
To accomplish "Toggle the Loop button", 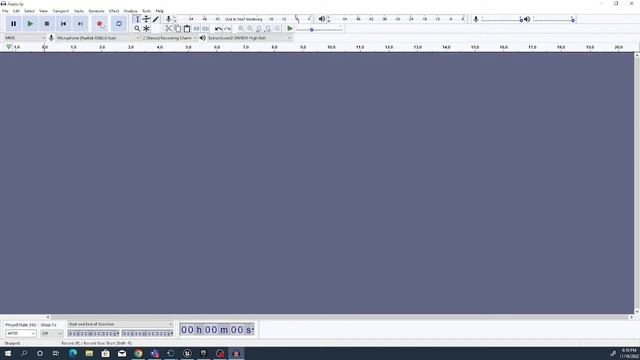I will coord(119,24).
